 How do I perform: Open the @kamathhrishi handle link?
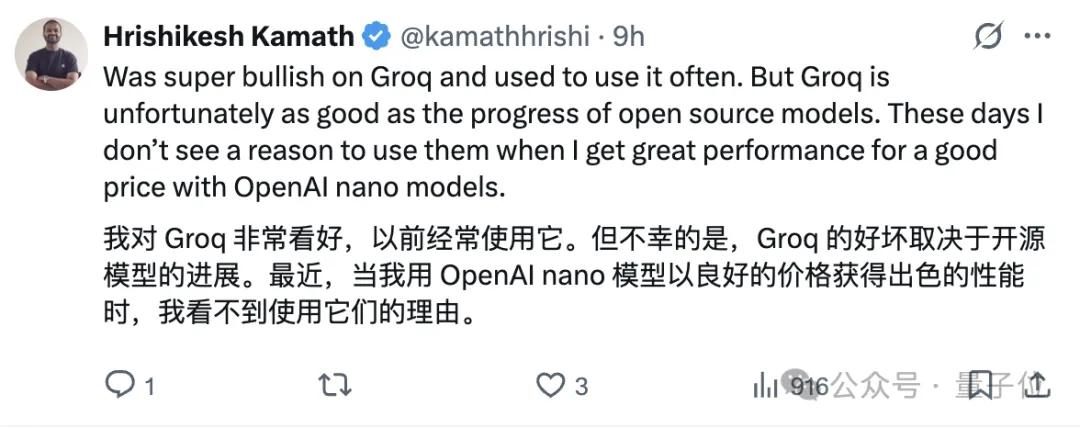click(497, 37)
